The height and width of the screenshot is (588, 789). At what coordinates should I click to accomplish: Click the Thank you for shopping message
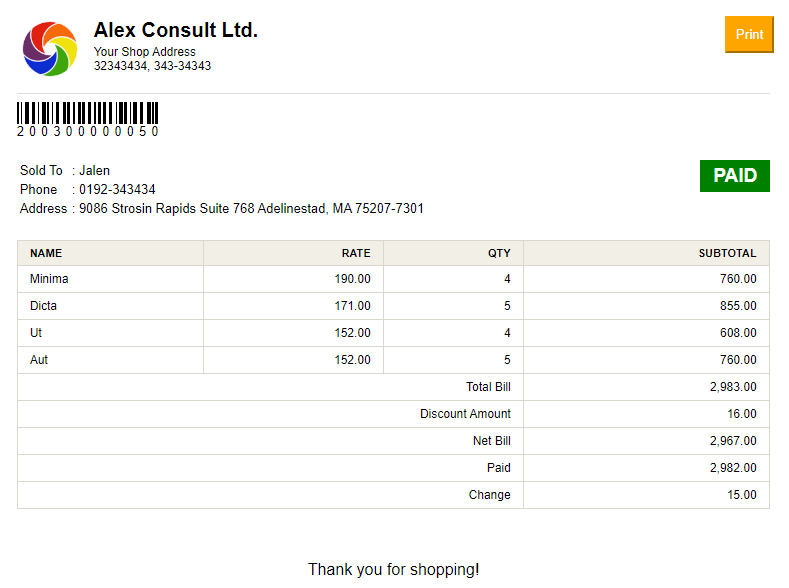tap(393, 569)
